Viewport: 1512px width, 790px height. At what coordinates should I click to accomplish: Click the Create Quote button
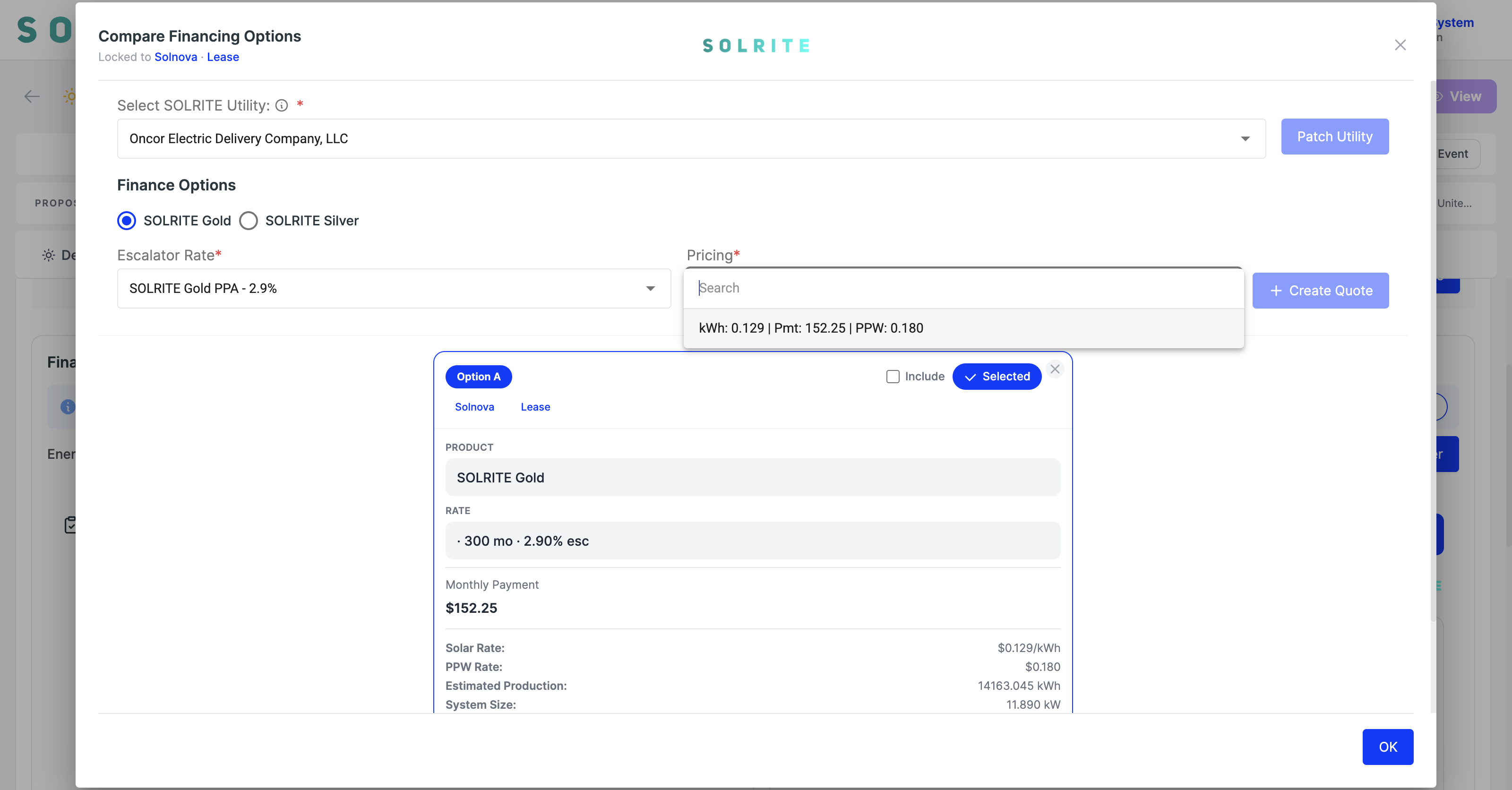tap(1320, 291)
